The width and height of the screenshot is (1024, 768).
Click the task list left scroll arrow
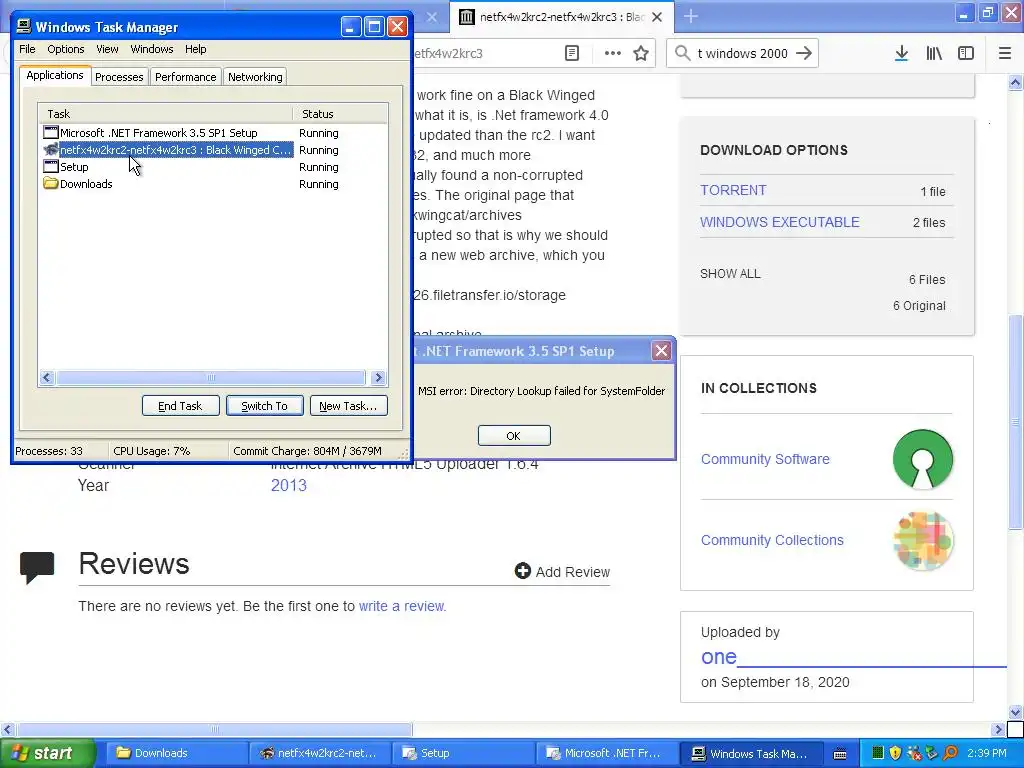click(x=46, y=377)
